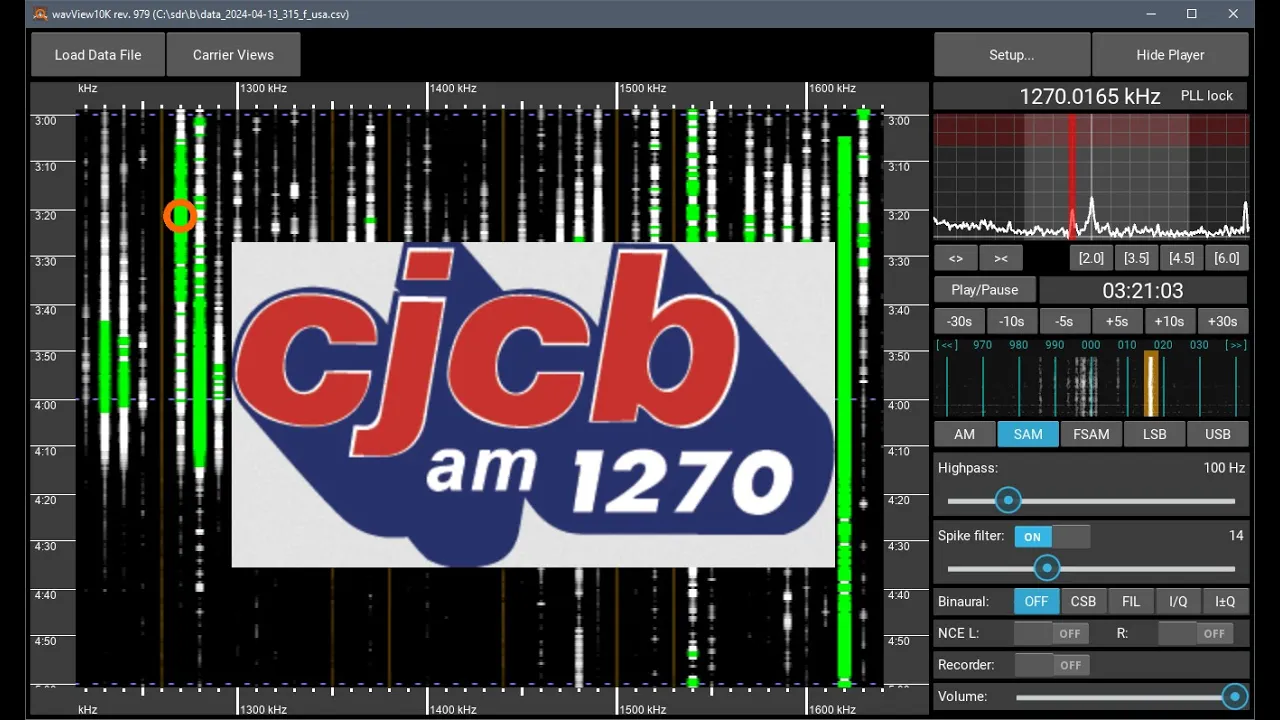The width and height of the screenshot is (1280, 720).
Task: Click the orange highlighted channel in mini waterfall
Action: (1151, 383)
